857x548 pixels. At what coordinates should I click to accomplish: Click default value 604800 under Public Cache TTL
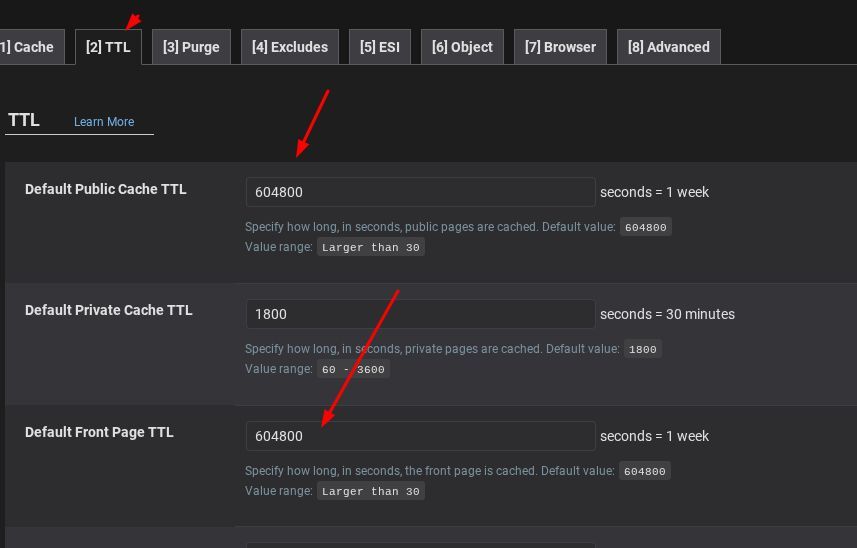645,227
